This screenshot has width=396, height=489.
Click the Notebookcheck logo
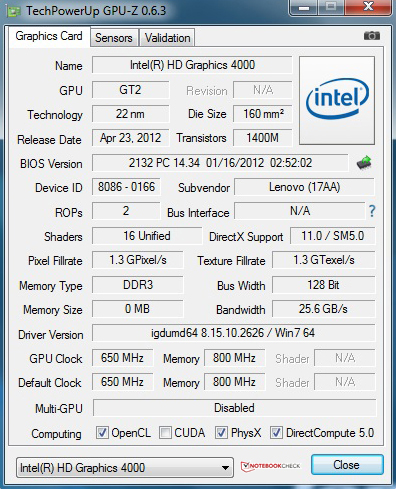270,466
